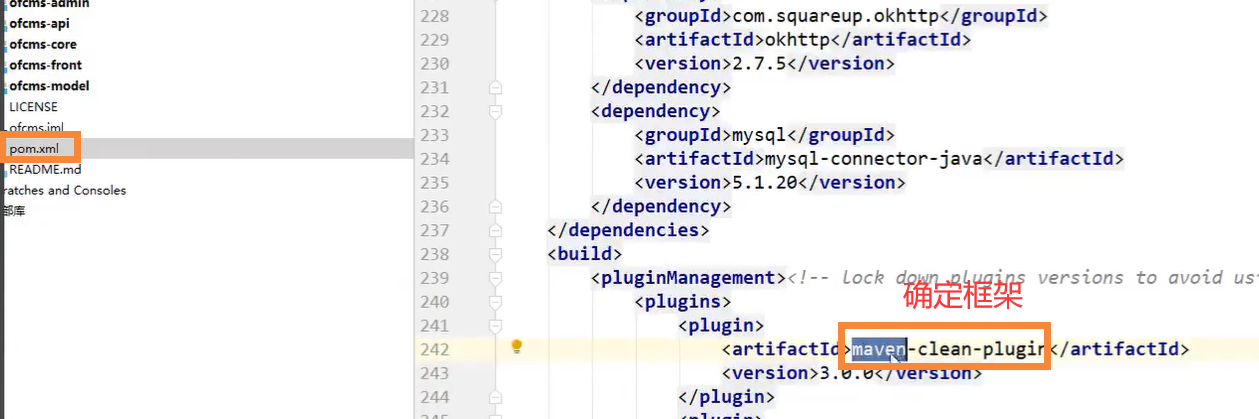Collapse the pluginManagement block at line 239
The height and width of the screenshot is (419, 1259).
tap(495, 278)
